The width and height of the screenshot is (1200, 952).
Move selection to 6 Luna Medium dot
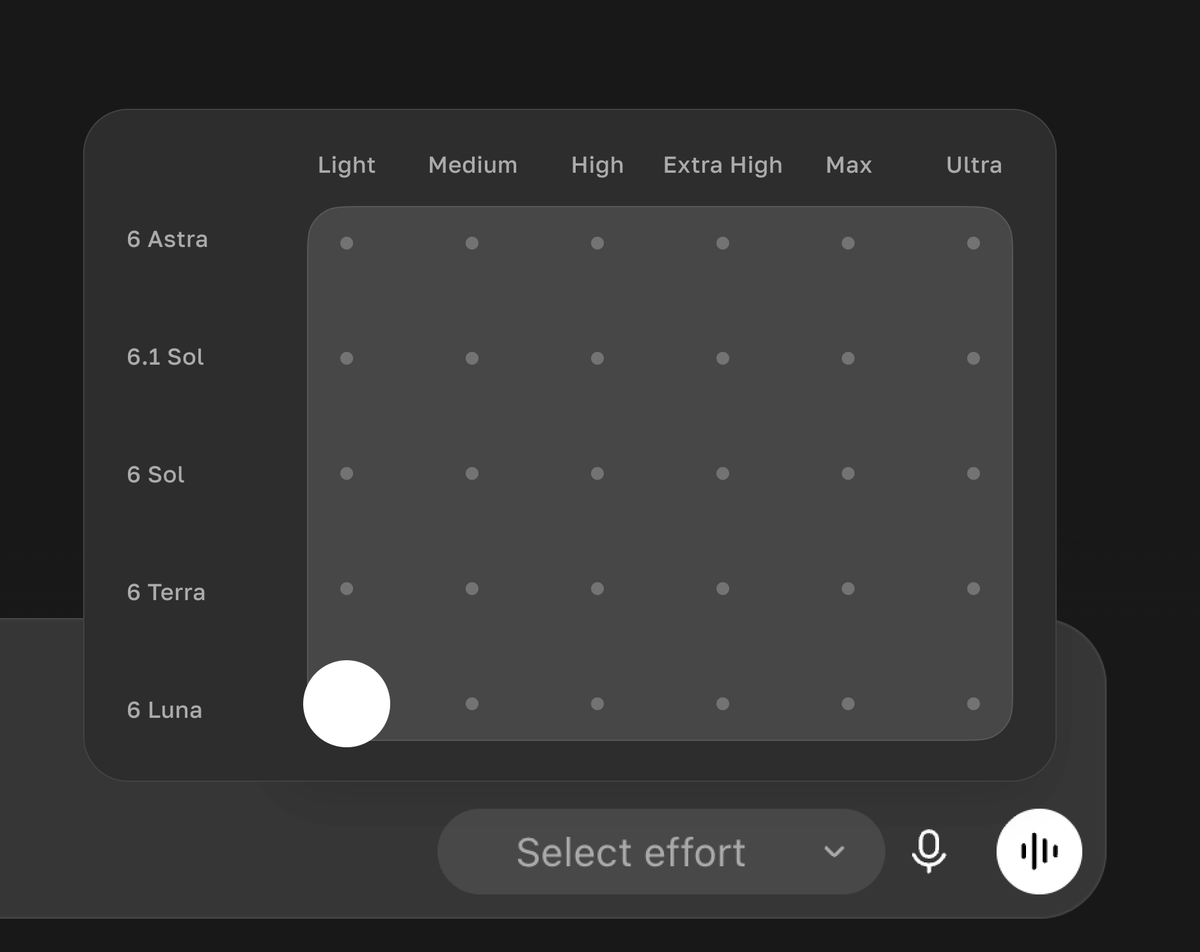472,703
